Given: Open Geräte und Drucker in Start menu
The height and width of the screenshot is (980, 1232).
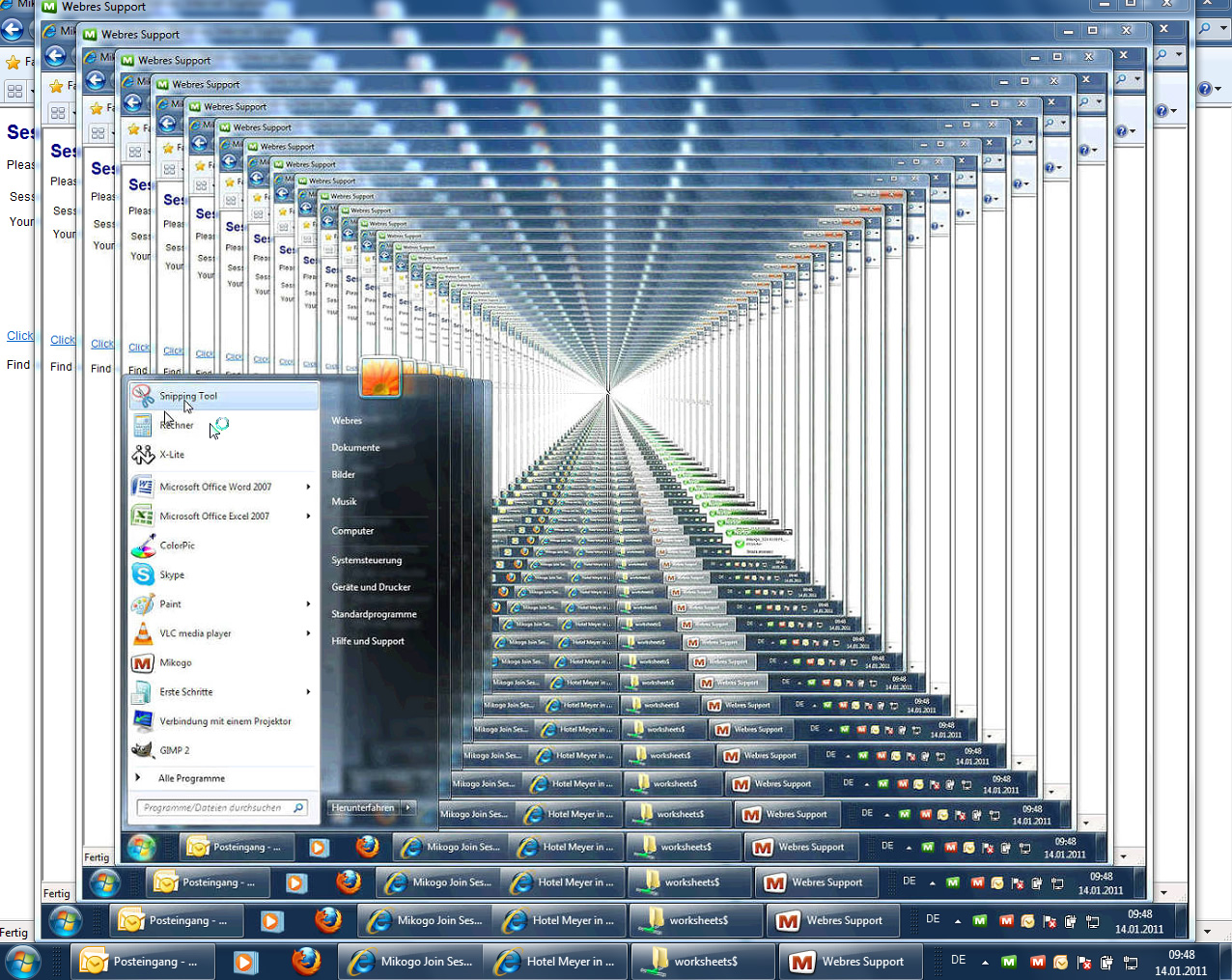Looking at the screenshot, I should [x=371, y=587].
